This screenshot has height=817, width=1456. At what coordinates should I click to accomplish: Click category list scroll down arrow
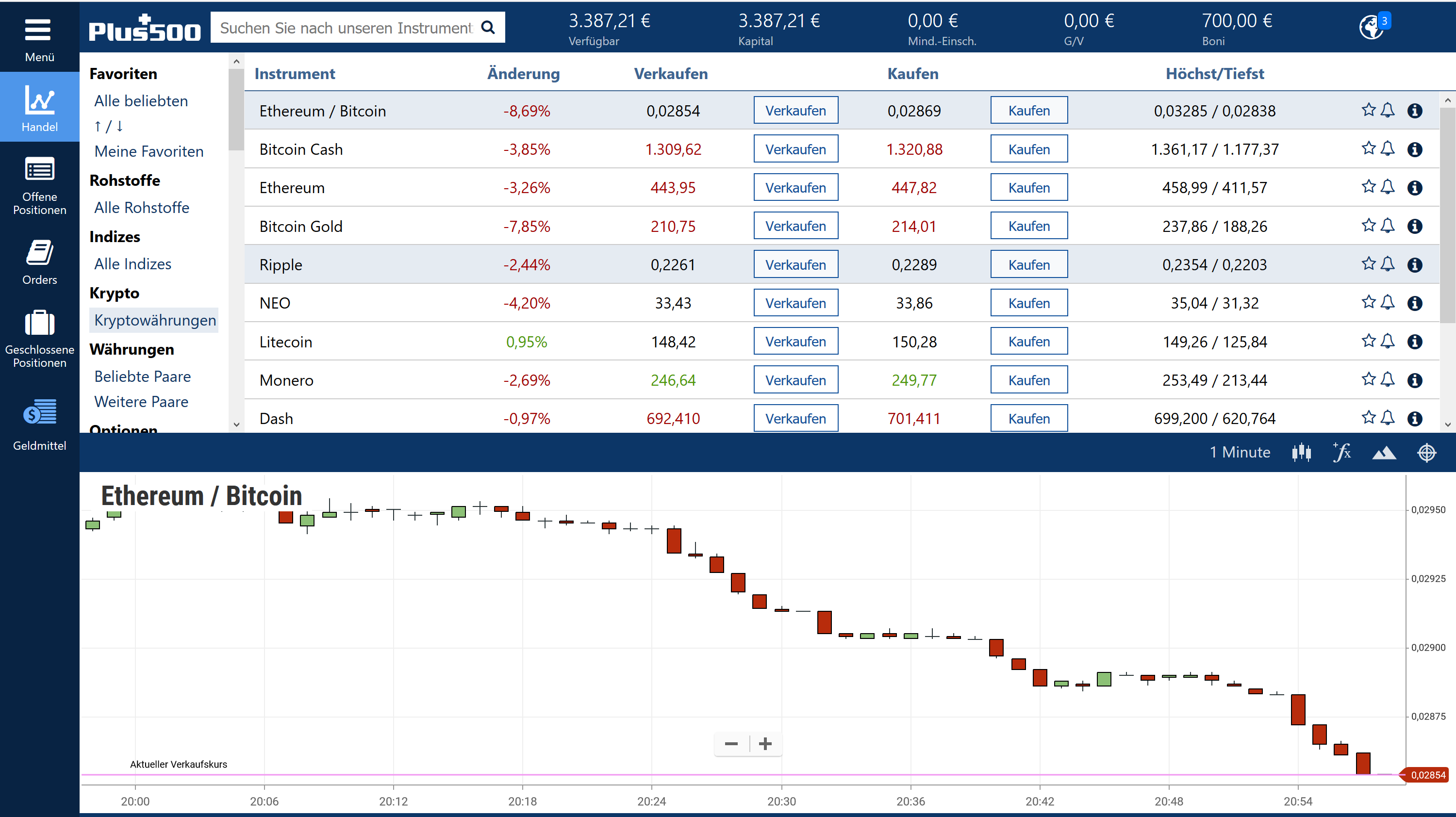pyautogui.click(x=236, y=425)
